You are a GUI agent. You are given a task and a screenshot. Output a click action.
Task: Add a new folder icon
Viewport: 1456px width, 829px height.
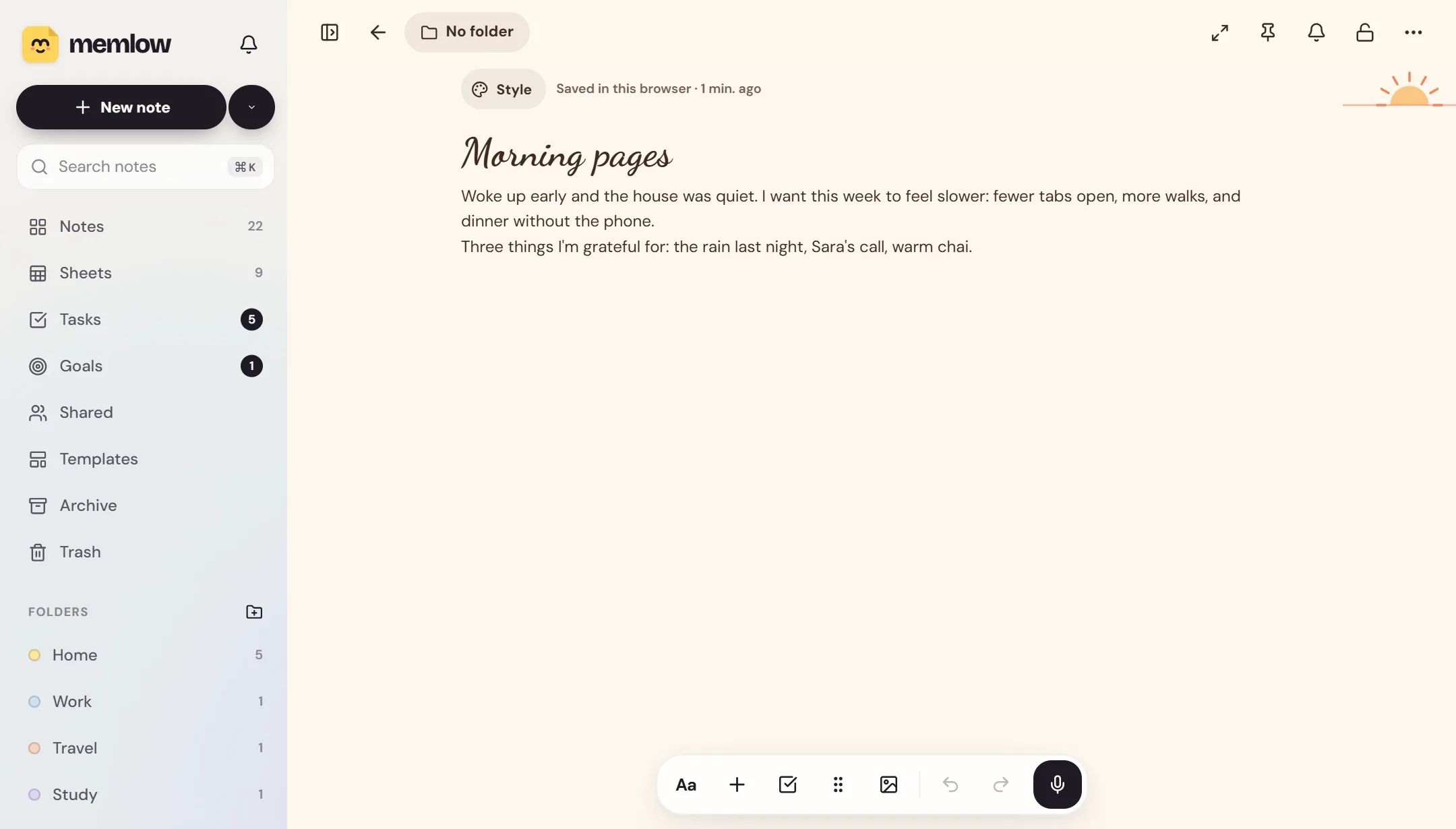(x=254, y=612)
